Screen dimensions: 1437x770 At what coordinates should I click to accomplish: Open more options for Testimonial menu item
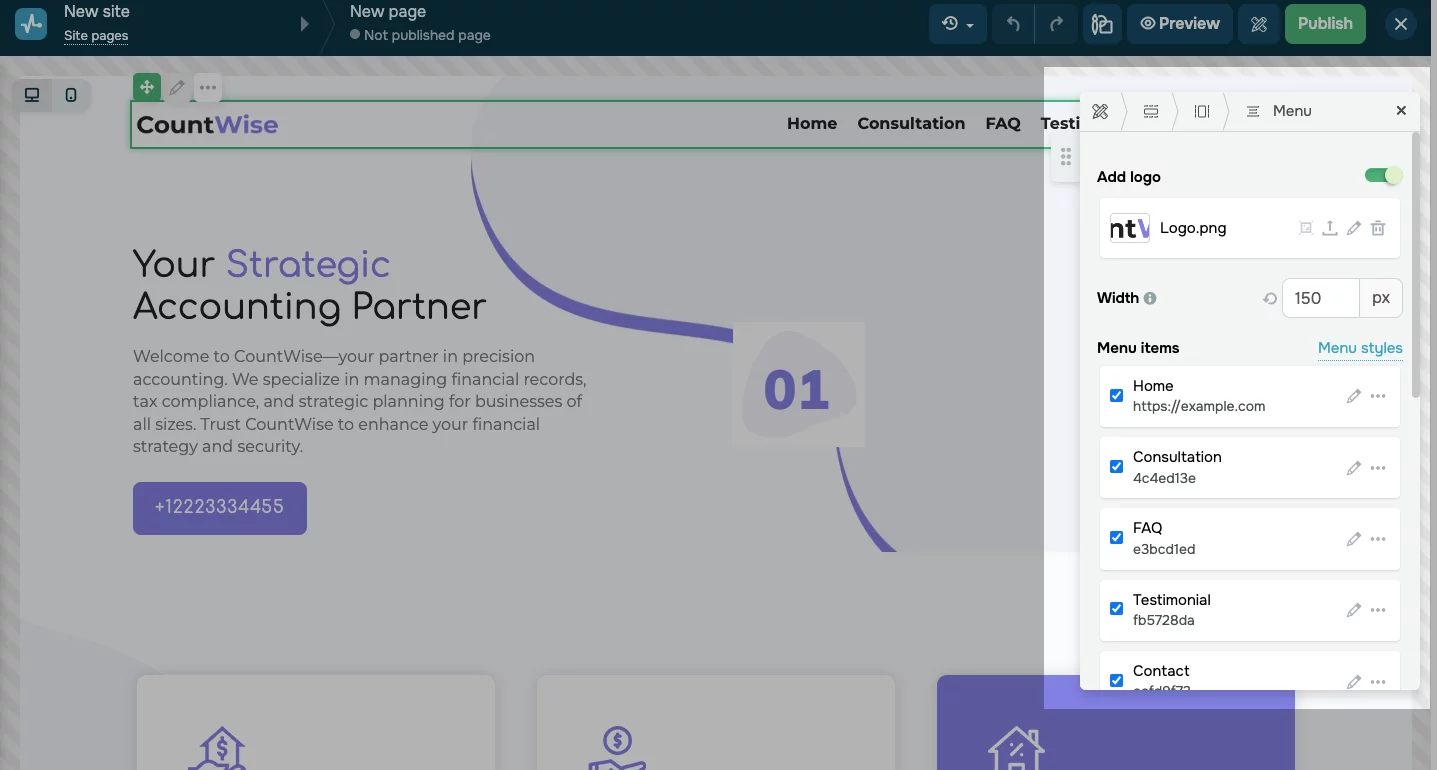[x=1378, y=609]
